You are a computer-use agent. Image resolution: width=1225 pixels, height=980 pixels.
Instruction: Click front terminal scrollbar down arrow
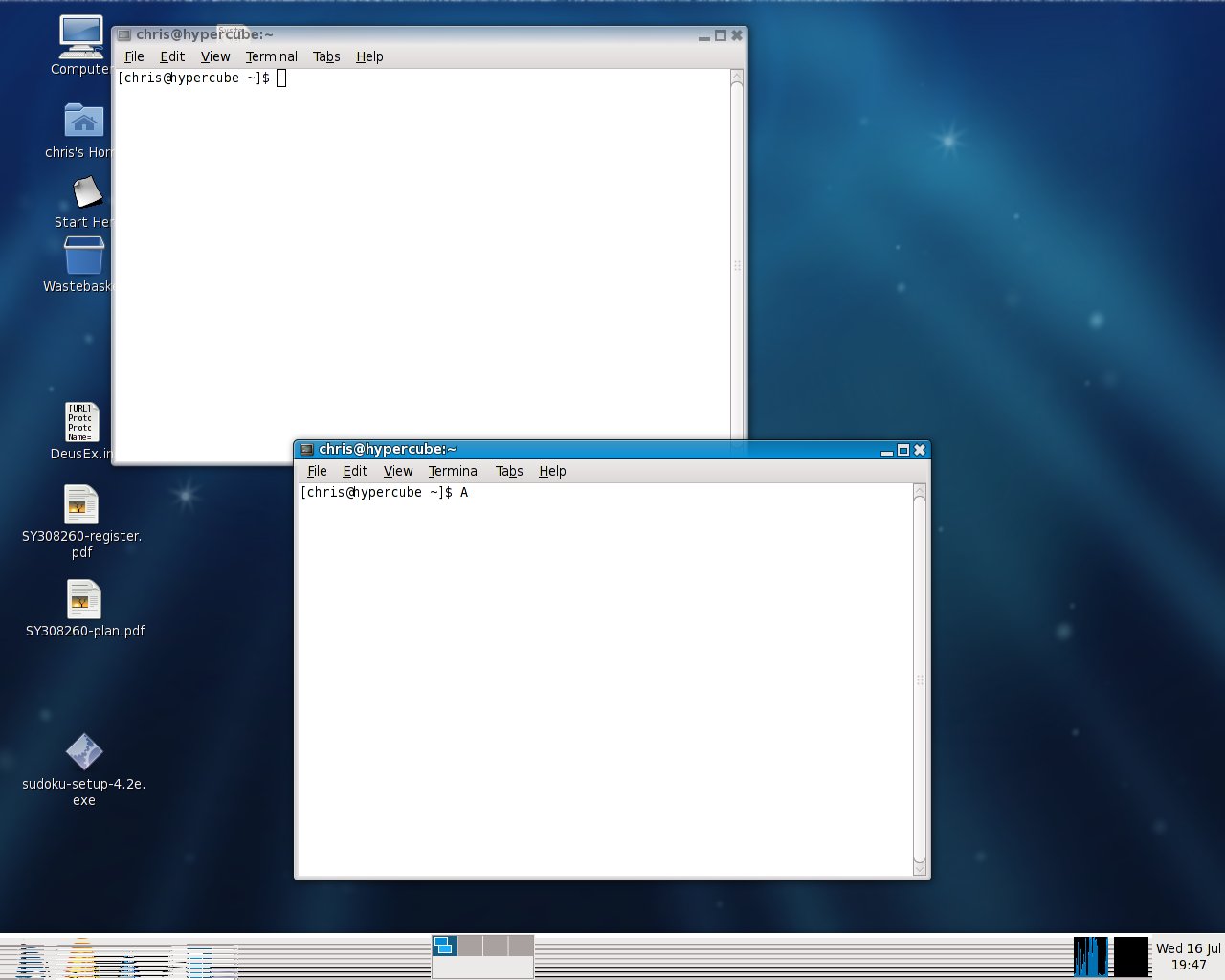920,869
